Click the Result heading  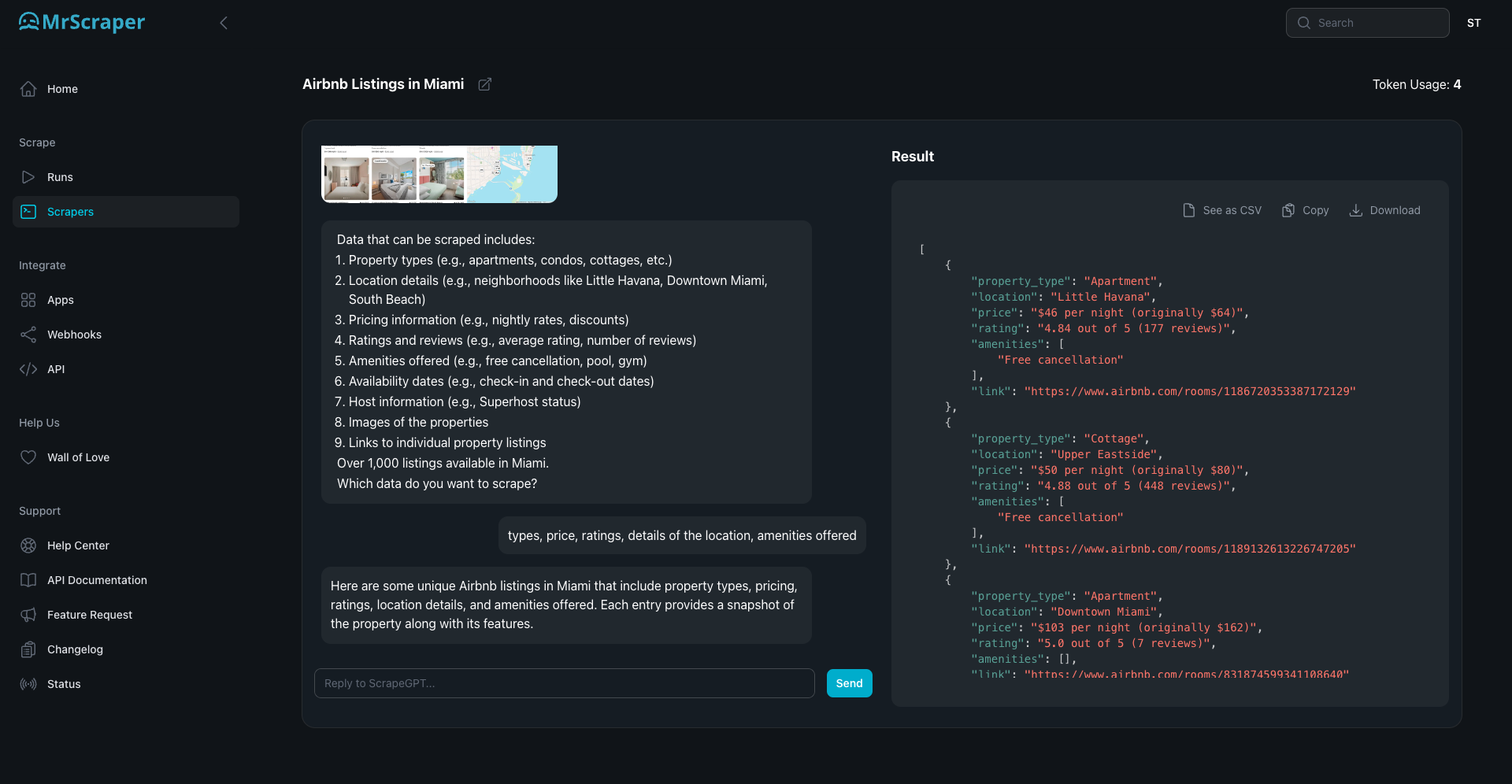[912, 157]
